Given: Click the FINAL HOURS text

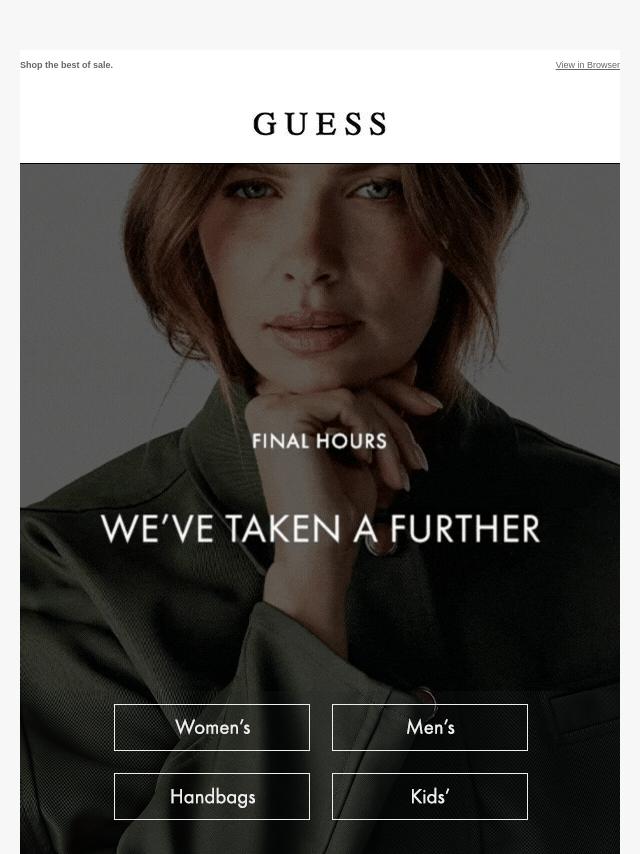Looking at the screenshot, I should [x=320, y=441].
